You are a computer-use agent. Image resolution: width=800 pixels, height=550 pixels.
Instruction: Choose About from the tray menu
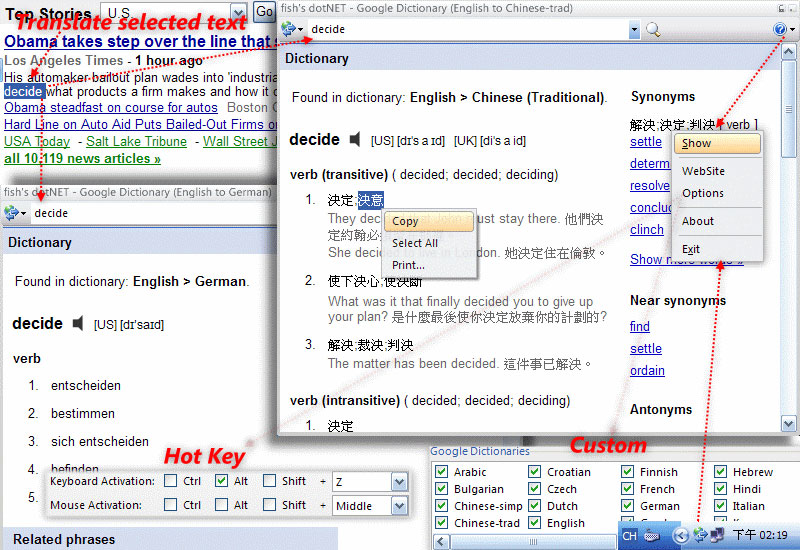coord(717,221)
